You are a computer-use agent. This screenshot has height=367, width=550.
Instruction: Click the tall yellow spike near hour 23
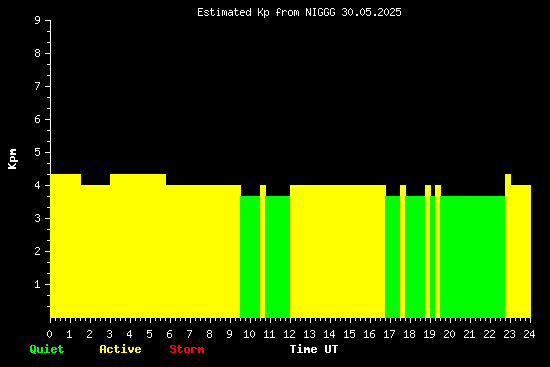(x=508, y=246)
